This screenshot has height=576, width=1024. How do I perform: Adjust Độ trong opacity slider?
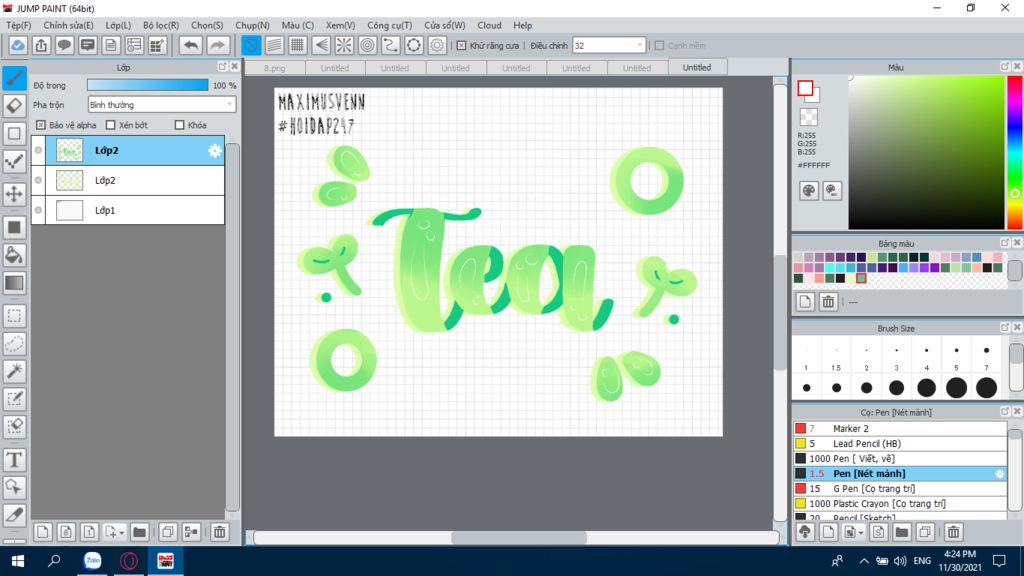pyautogui.click(x=148, y=85)
